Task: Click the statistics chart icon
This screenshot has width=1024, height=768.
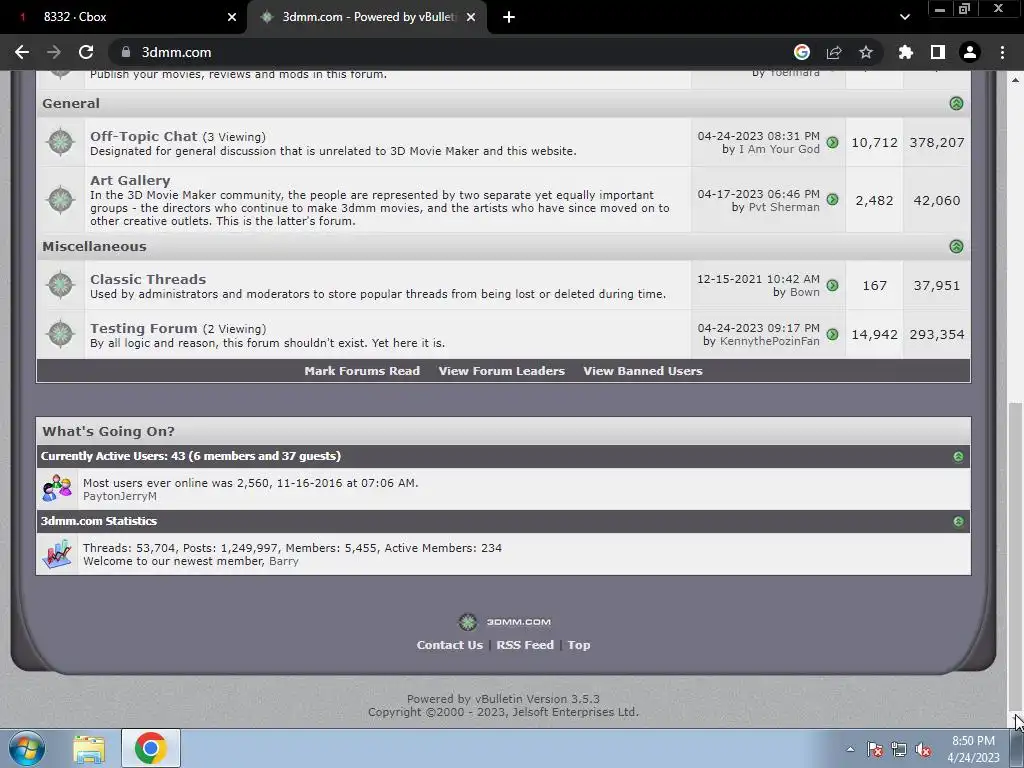Action: (57, 554)
